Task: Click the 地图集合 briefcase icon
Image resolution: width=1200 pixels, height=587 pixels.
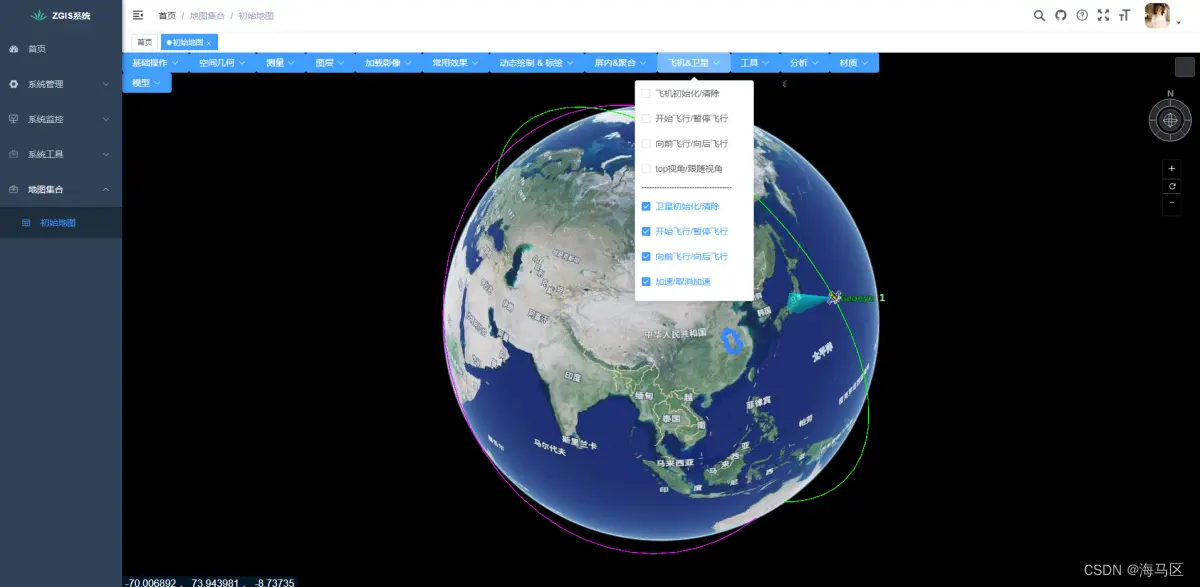Action: (14, 189)
